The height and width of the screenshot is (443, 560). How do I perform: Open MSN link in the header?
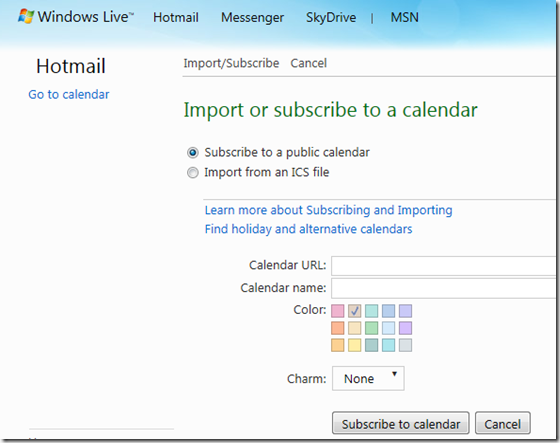point(404,17)
